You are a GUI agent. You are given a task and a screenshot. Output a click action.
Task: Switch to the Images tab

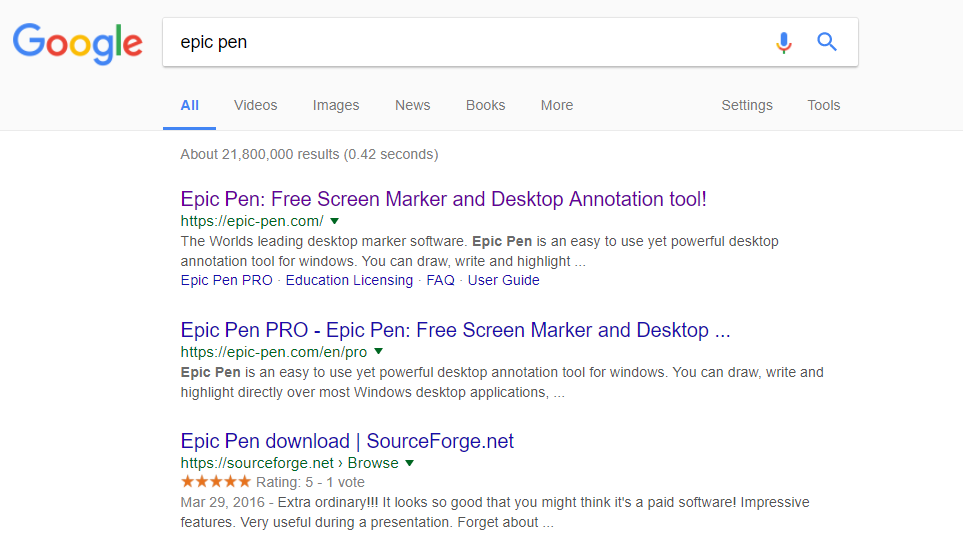click(336, 105)
